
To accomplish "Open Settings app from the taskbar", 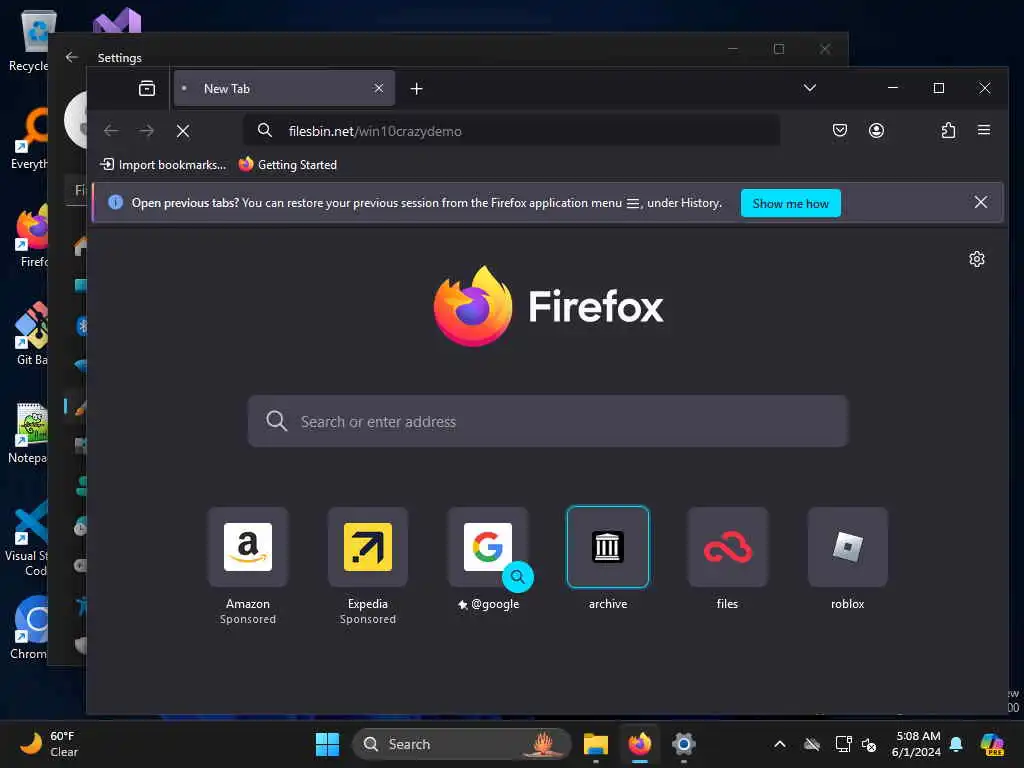I will (x=684, y=744).
